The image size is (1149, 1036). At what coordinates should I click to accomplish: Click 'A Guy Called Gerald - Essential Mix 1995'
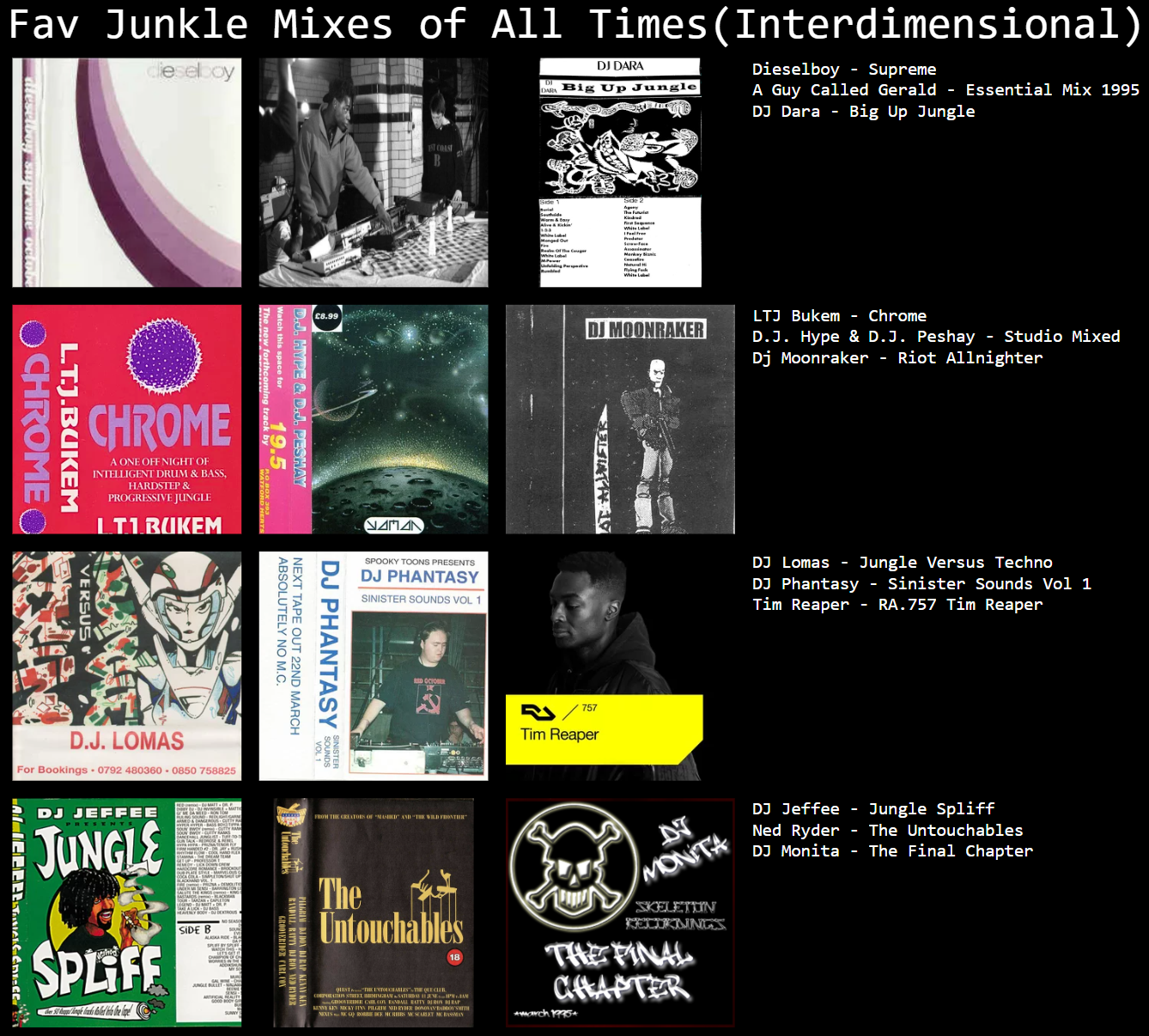(945, 89)
